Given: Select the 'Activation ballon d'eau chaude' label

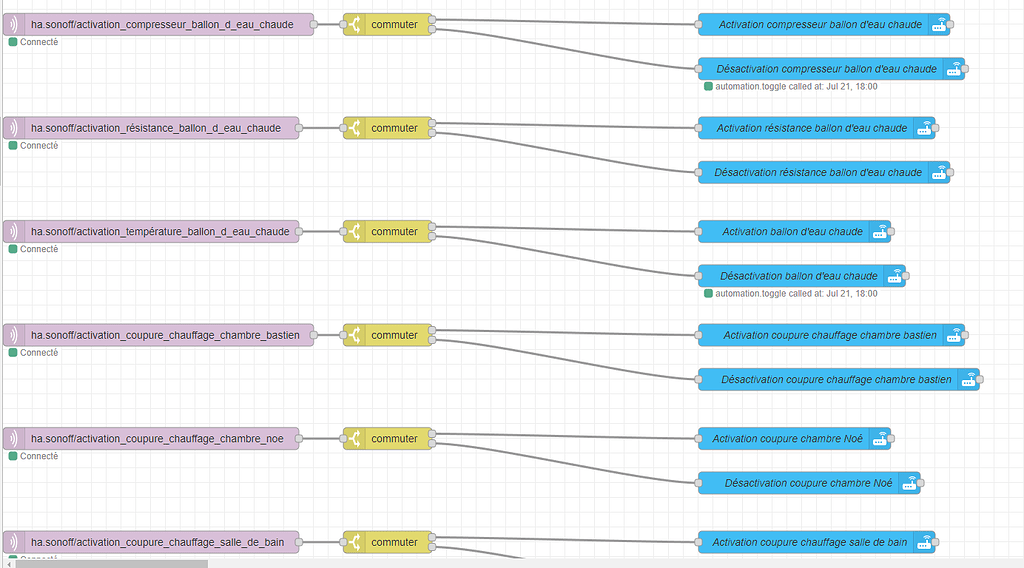Looking at the screenshot, I should [x=792, y=232].
